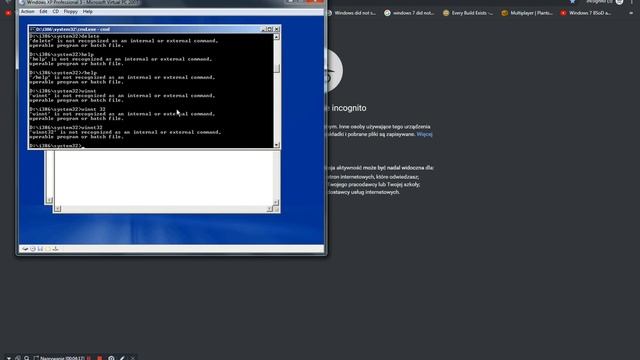Click cmd scrollbar up arrow
This screenshot has width=640, height=360.
tap(276, 37)
